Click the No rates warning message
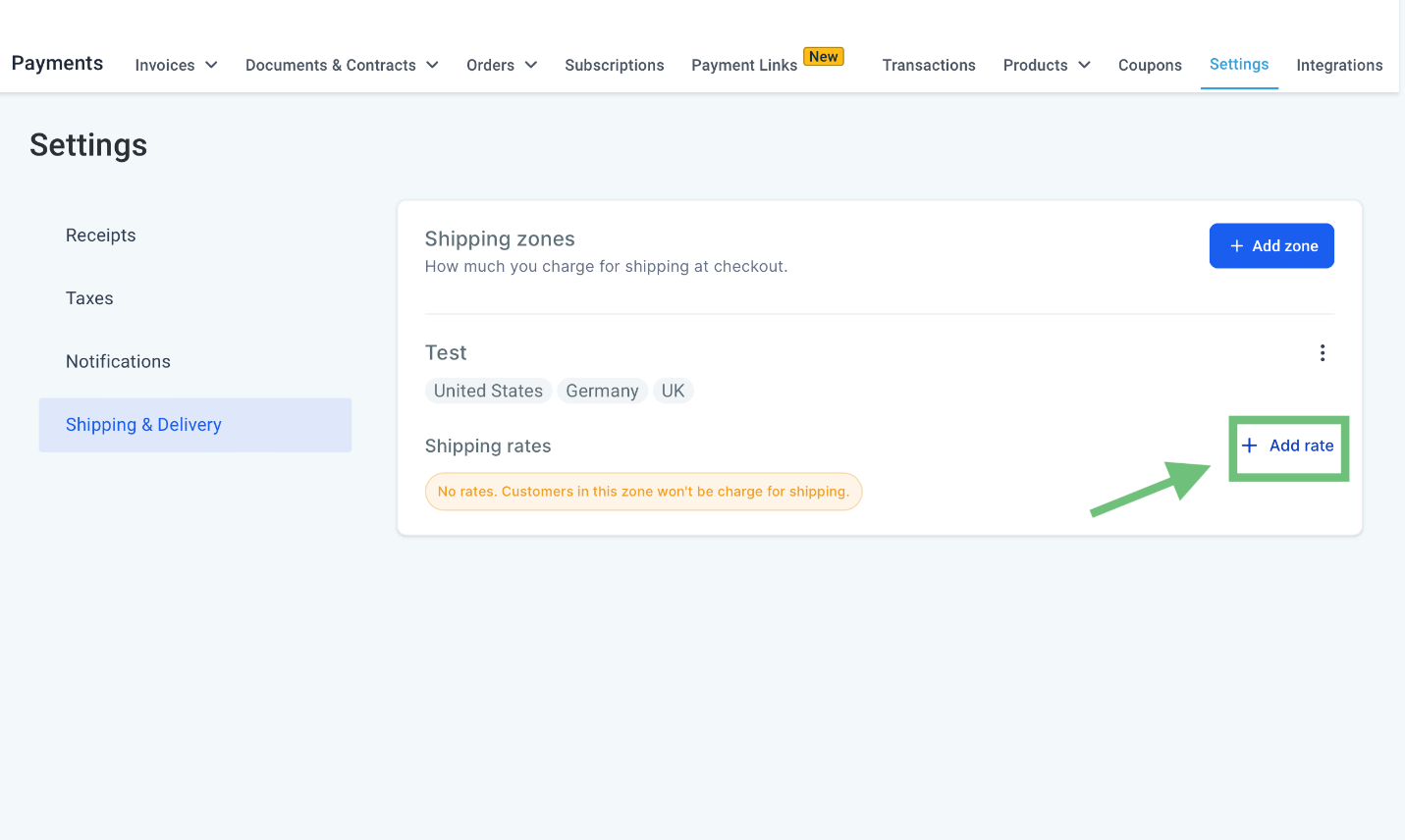The height and width of the screenshot is (840, 1405). [x=643, y=492]
